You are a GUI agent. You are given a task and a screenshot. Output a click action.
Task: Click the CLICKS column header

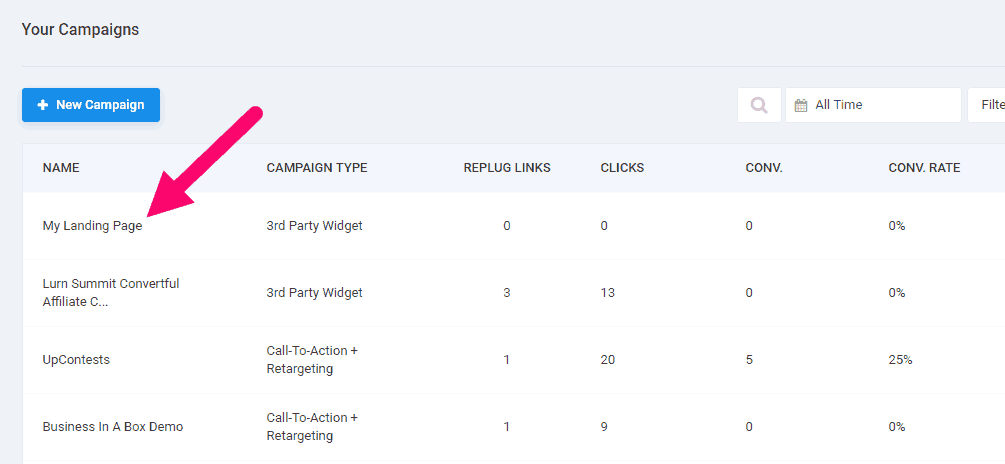[x=622, y=168]
